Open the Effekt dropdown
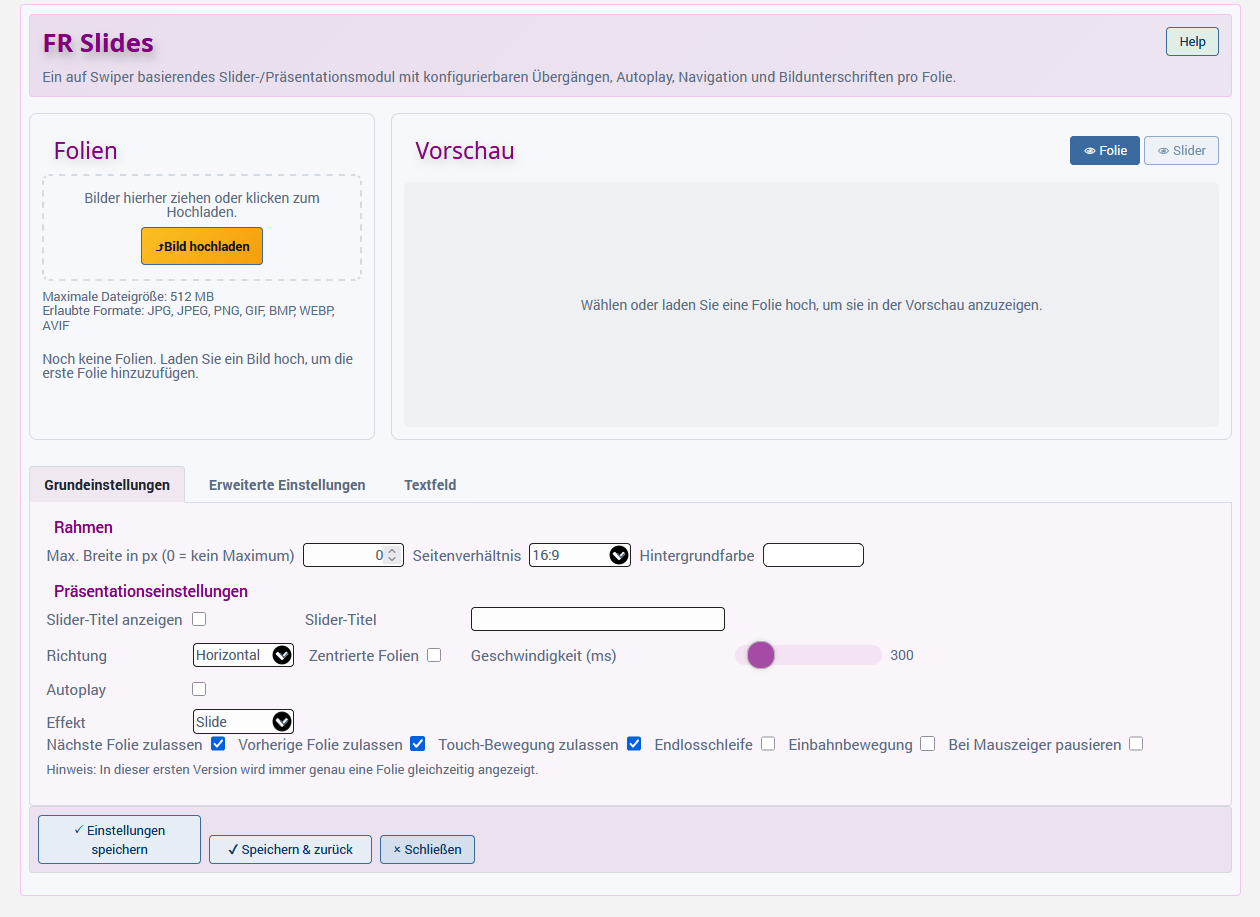This screenshot has width=1260, height=917. coord(243,722)
